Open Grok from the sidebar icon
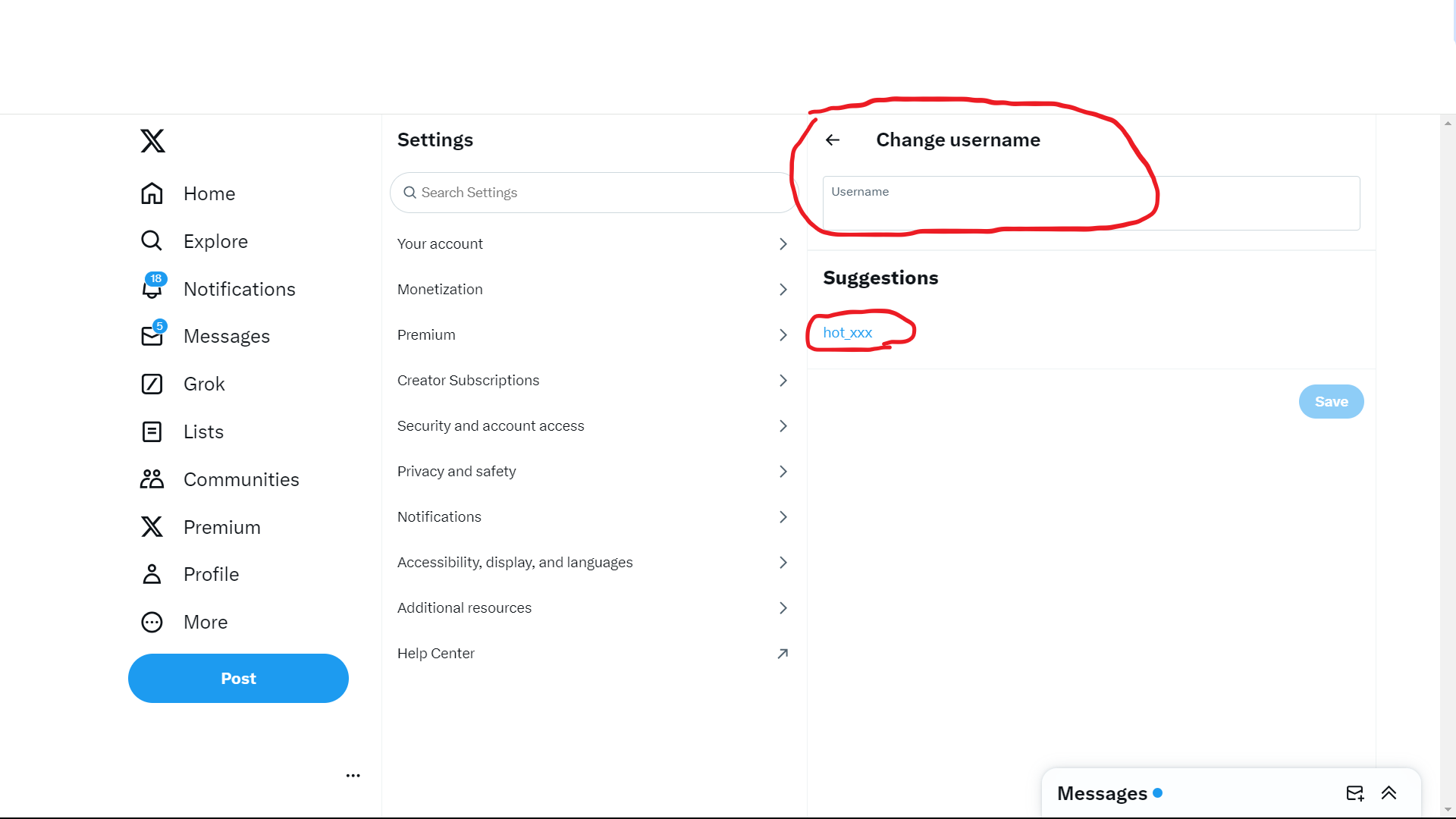This screenshot has width=1456, height=819. click(x=152, y=384)
